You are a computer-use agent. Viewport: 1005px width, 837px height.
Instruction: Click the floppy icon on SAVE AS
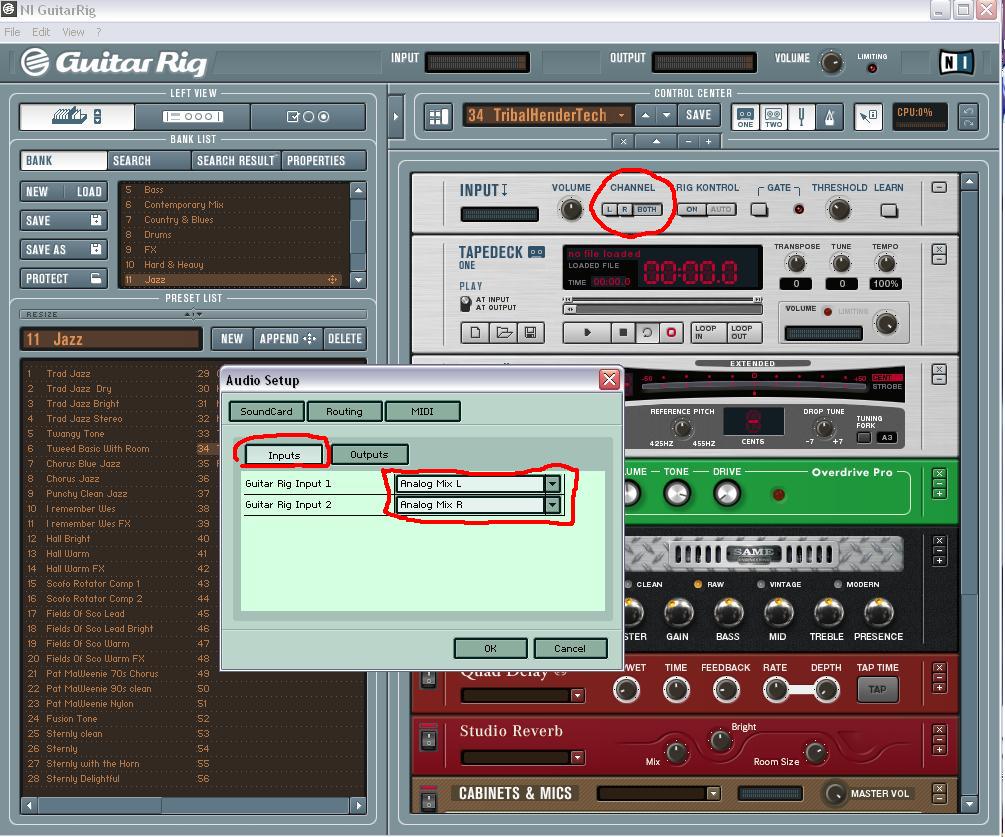(x=96, y=249)
